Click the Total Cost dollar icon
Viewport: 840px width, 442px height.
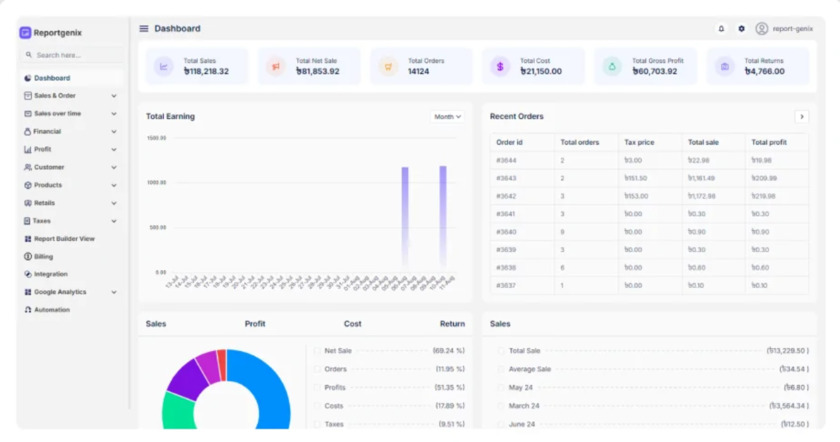coord(500,67)
